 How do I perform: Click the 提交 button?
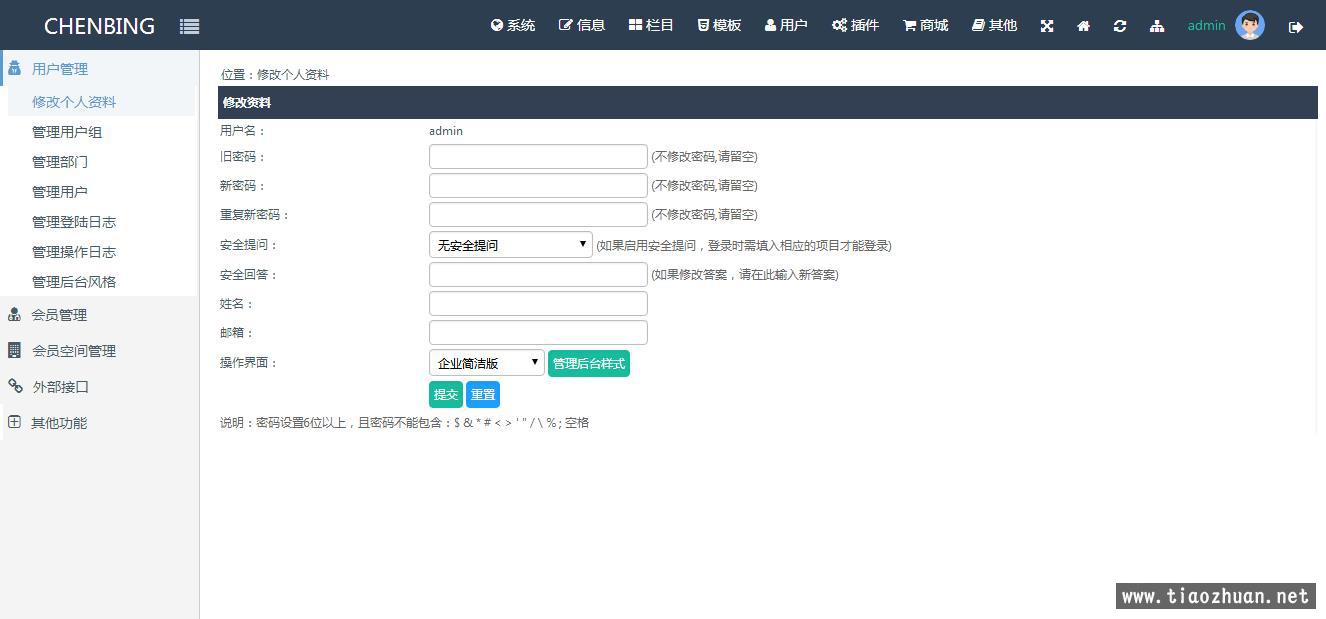446,394
